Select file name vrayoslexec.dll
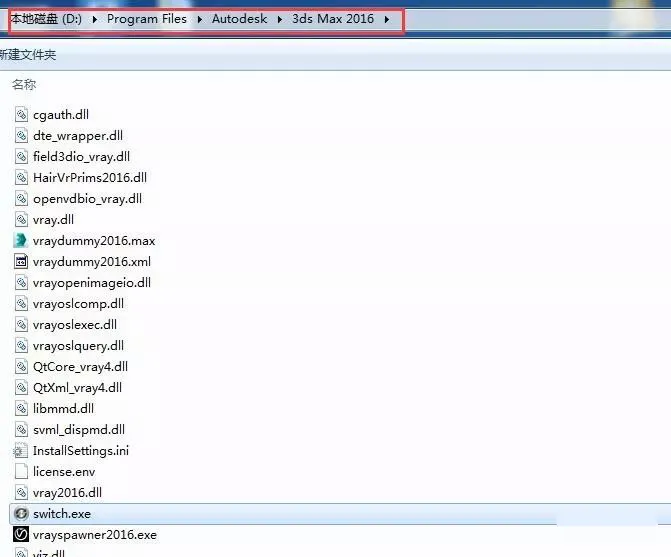671x557 pixels. coord(75,324)
